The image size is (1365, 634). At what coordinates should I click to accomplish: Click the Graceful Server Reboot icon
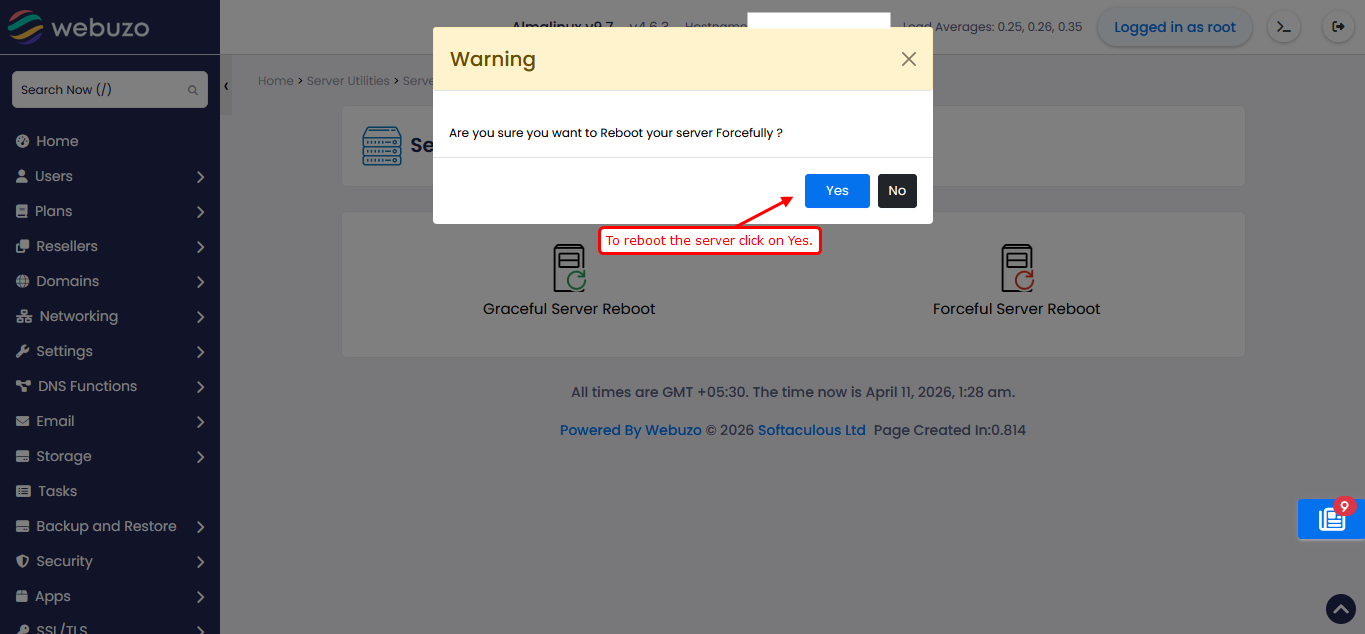569,268
